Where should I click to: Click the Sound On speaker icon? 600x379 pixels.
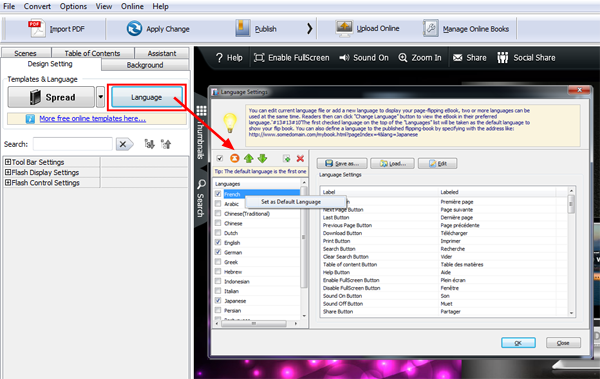point(344,58)
